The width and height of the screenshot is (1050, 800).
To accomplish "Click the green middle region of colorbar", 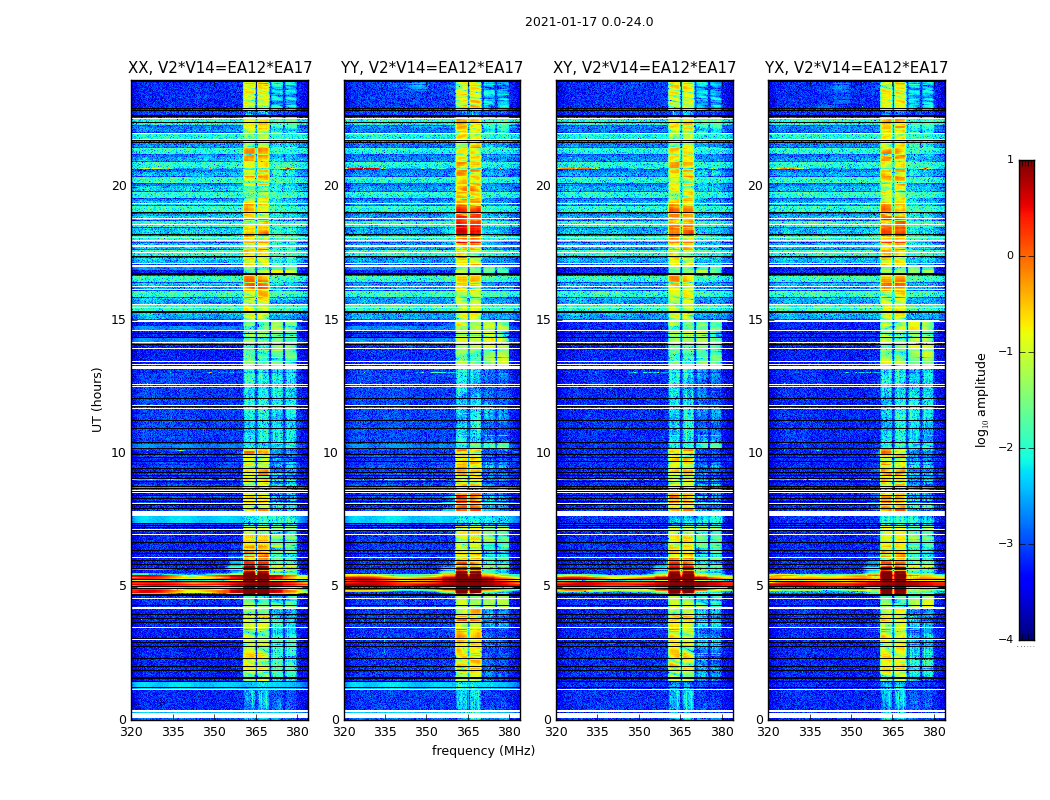I will point(1027,400).
